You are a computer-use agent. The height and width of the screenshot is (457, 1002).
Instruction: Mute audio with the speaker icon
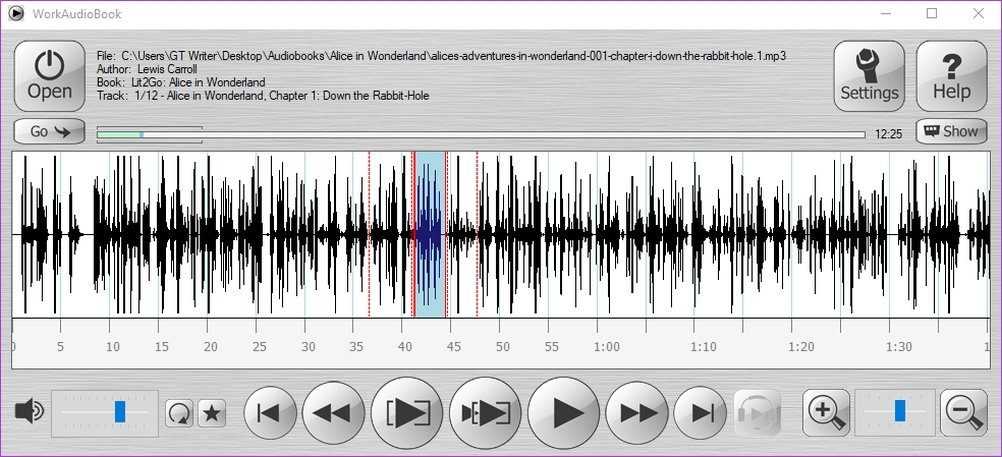[29, 411]
